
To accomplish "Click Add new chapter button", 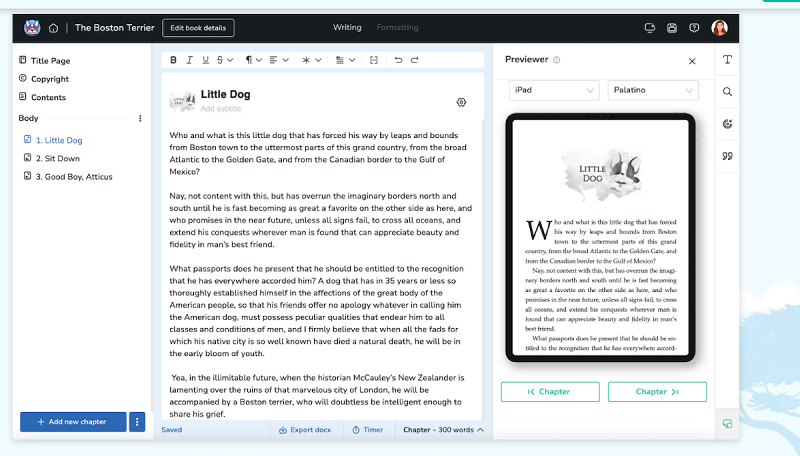I will 73,422.
